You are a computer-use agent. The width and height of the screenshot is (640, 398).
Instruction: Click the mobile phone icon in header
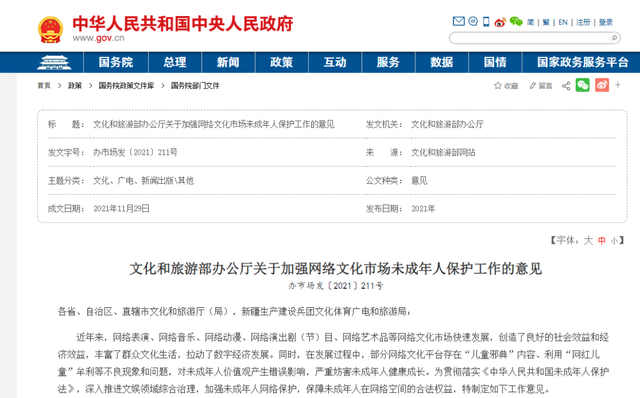tap(486, 22)
